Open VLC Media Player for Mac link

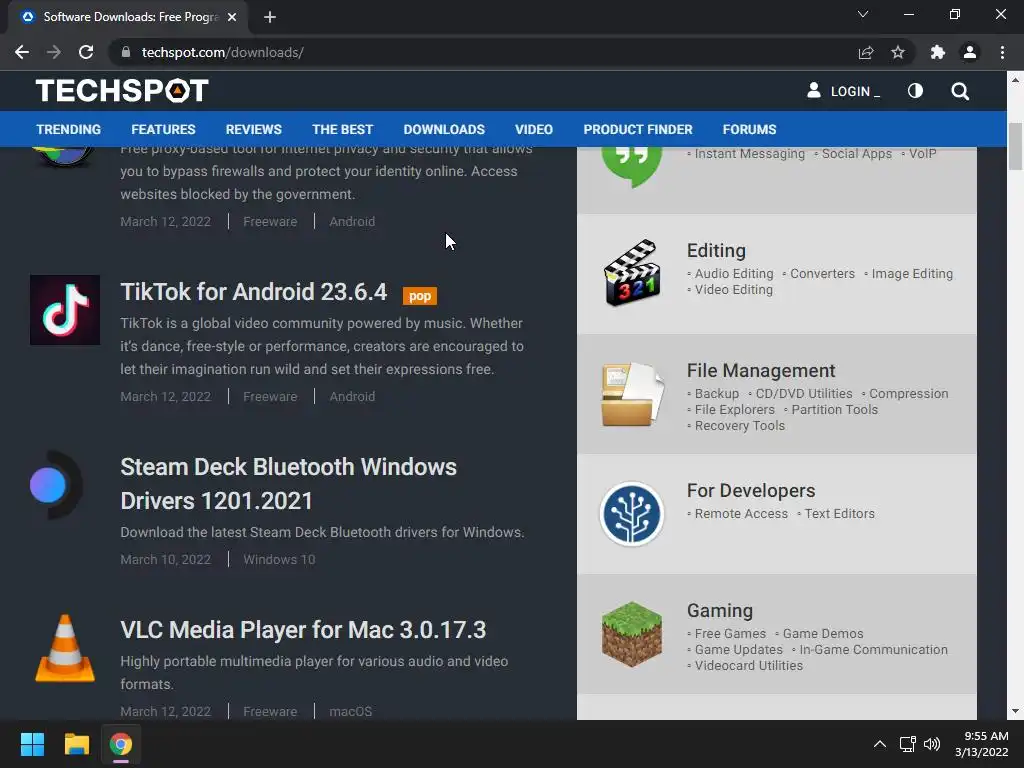303,630
